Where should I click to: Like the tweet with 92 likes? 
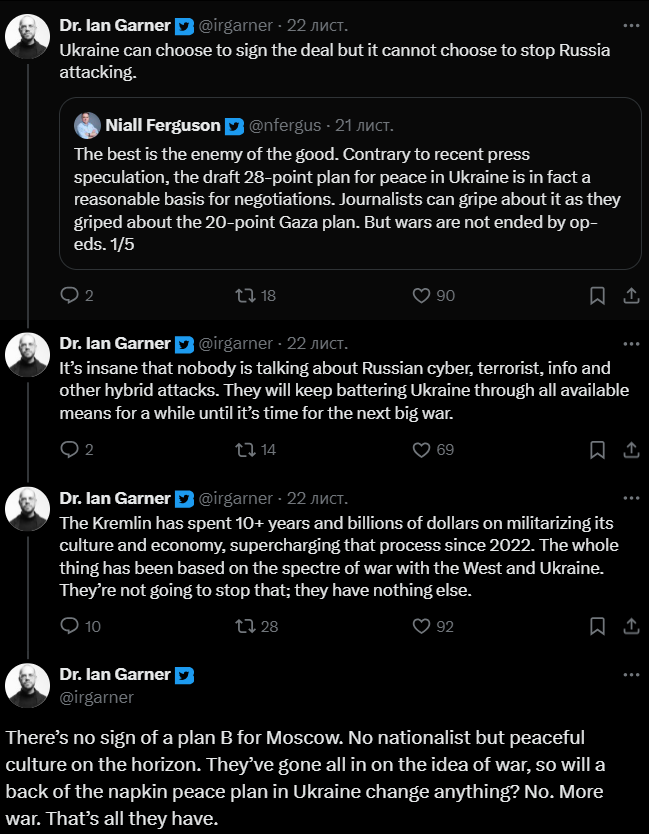[x=422, y=626]
